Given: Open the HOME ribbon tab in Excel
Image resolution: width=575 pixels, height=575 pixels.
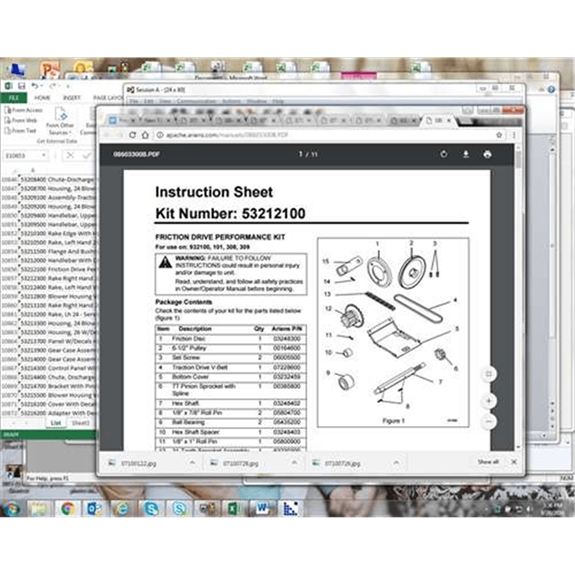Looking at the screenshot, I should pyautogui.click(x=42, y=98).
